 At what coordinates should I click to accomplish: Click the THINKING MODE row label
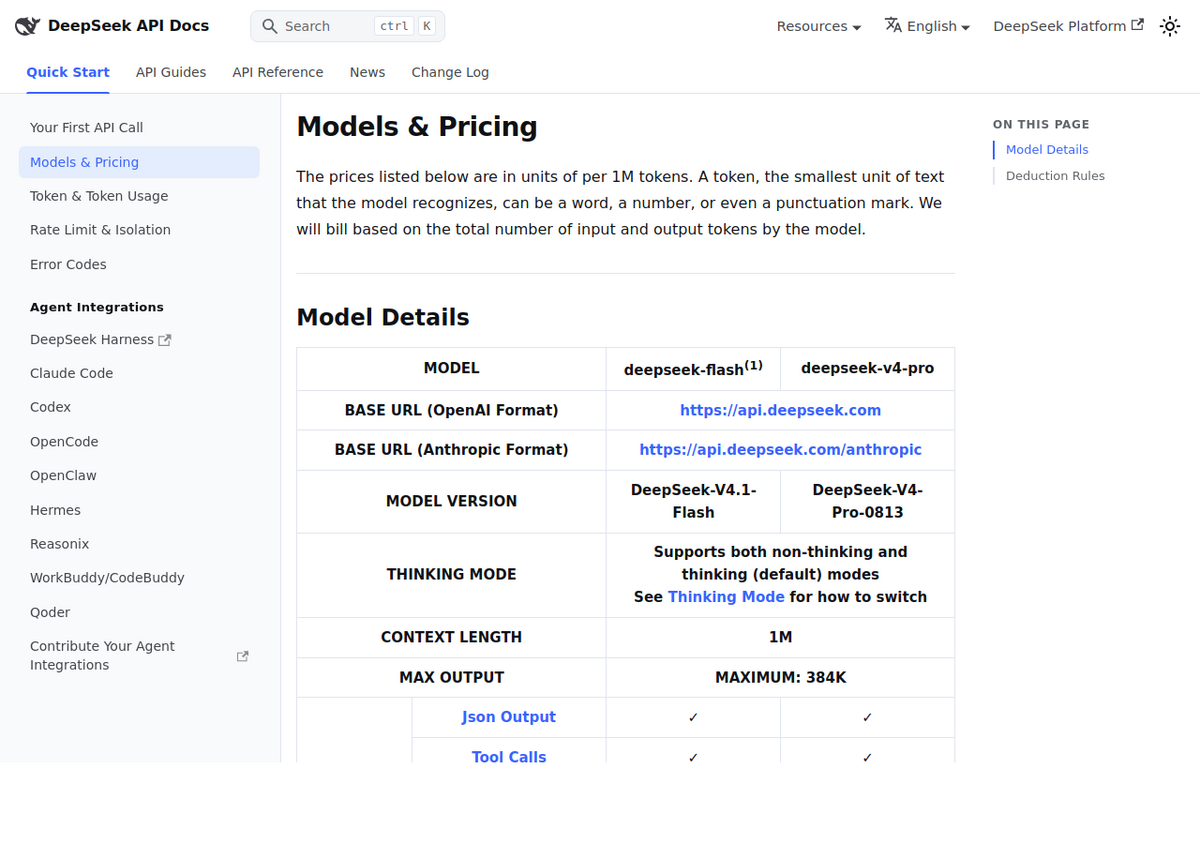(x=451, y=574)
